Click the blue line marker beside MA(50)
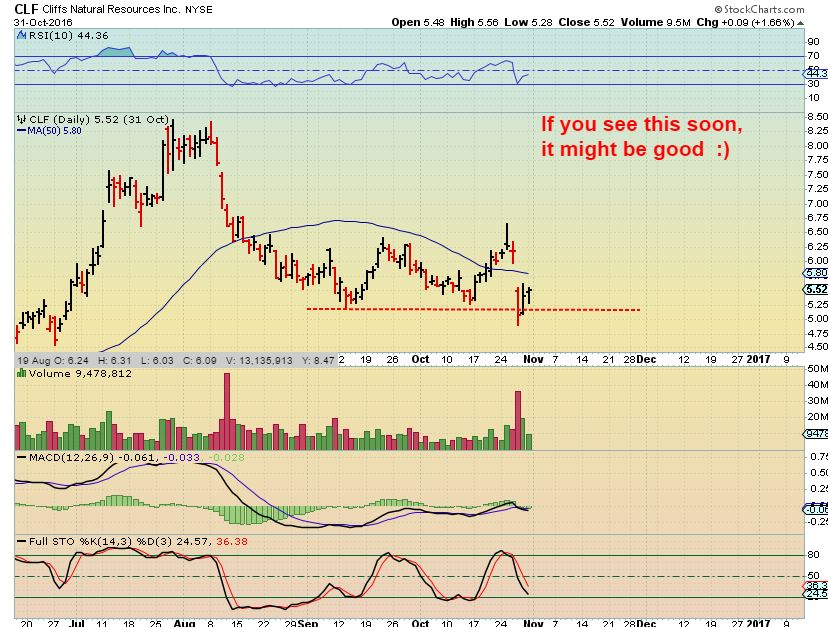Viewport: 828px width, 627px height. pyautogui.click(x=22, y=130)
